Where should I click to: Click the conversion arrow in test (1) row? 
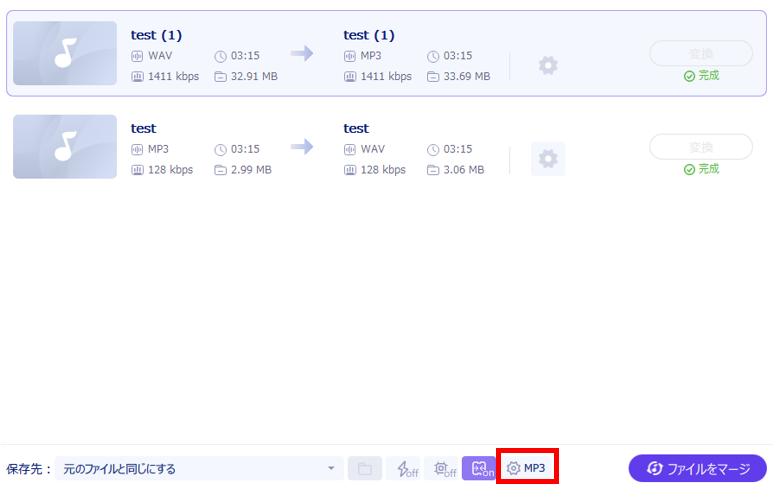coord(302,53)
